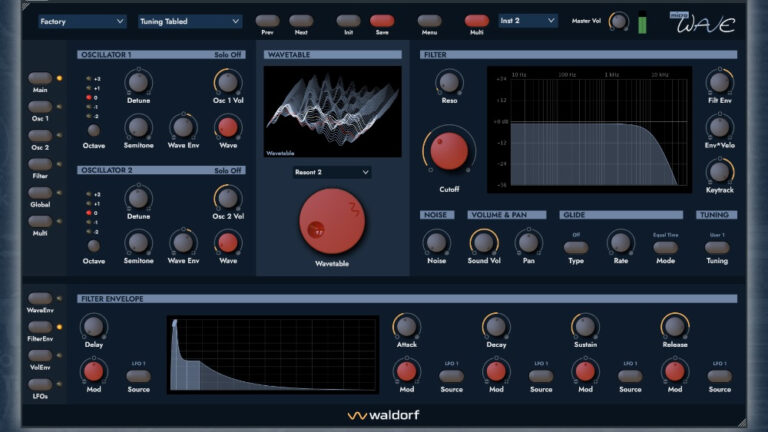Viewport: 768px width, 432px height.
Task: Click the red Oscillator 2 Wave knob
Action: tap(228, 243)
